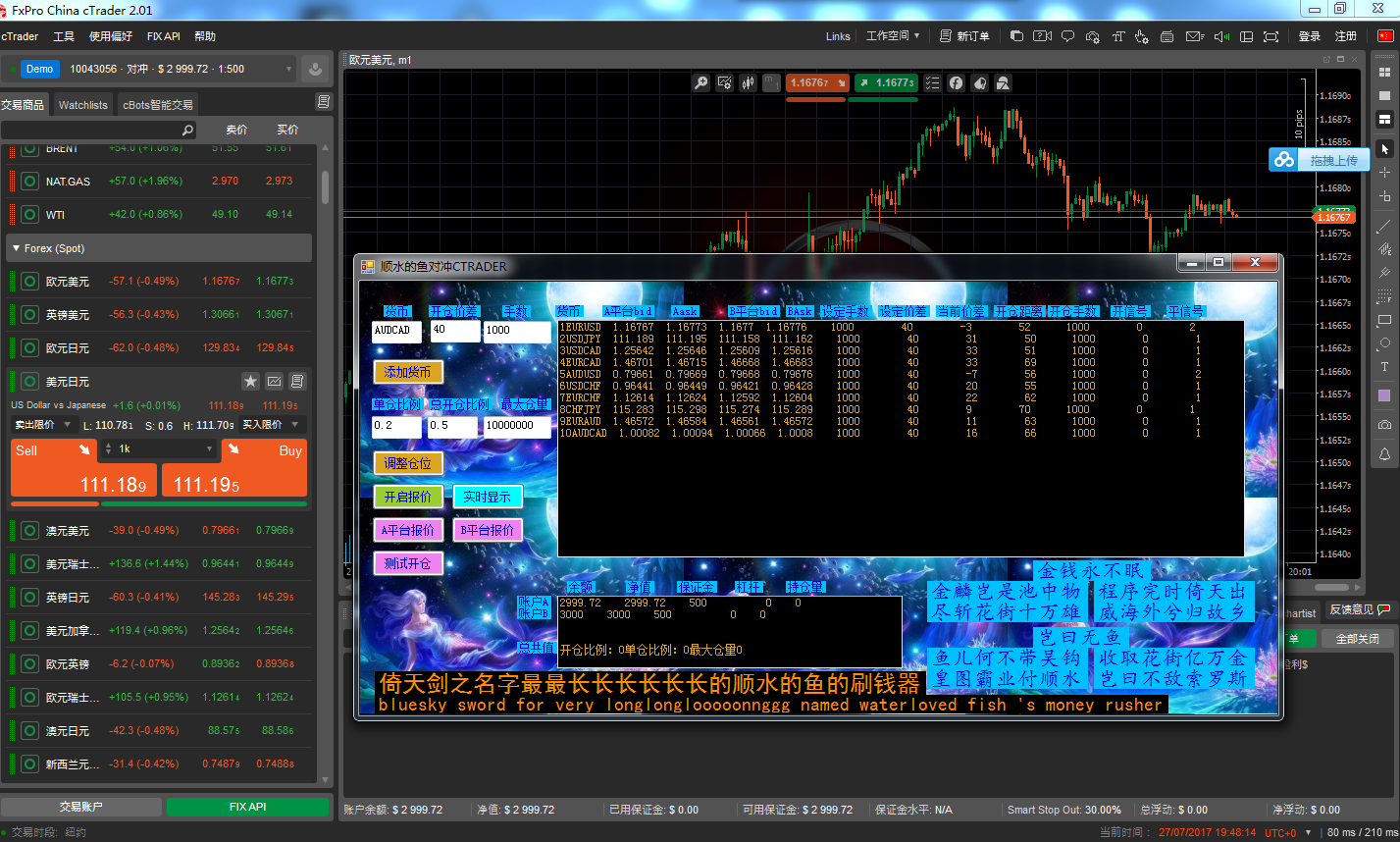This screenshot has height=842, width=1400.
Task: Open the China flag language selector
Action: 1385,36
